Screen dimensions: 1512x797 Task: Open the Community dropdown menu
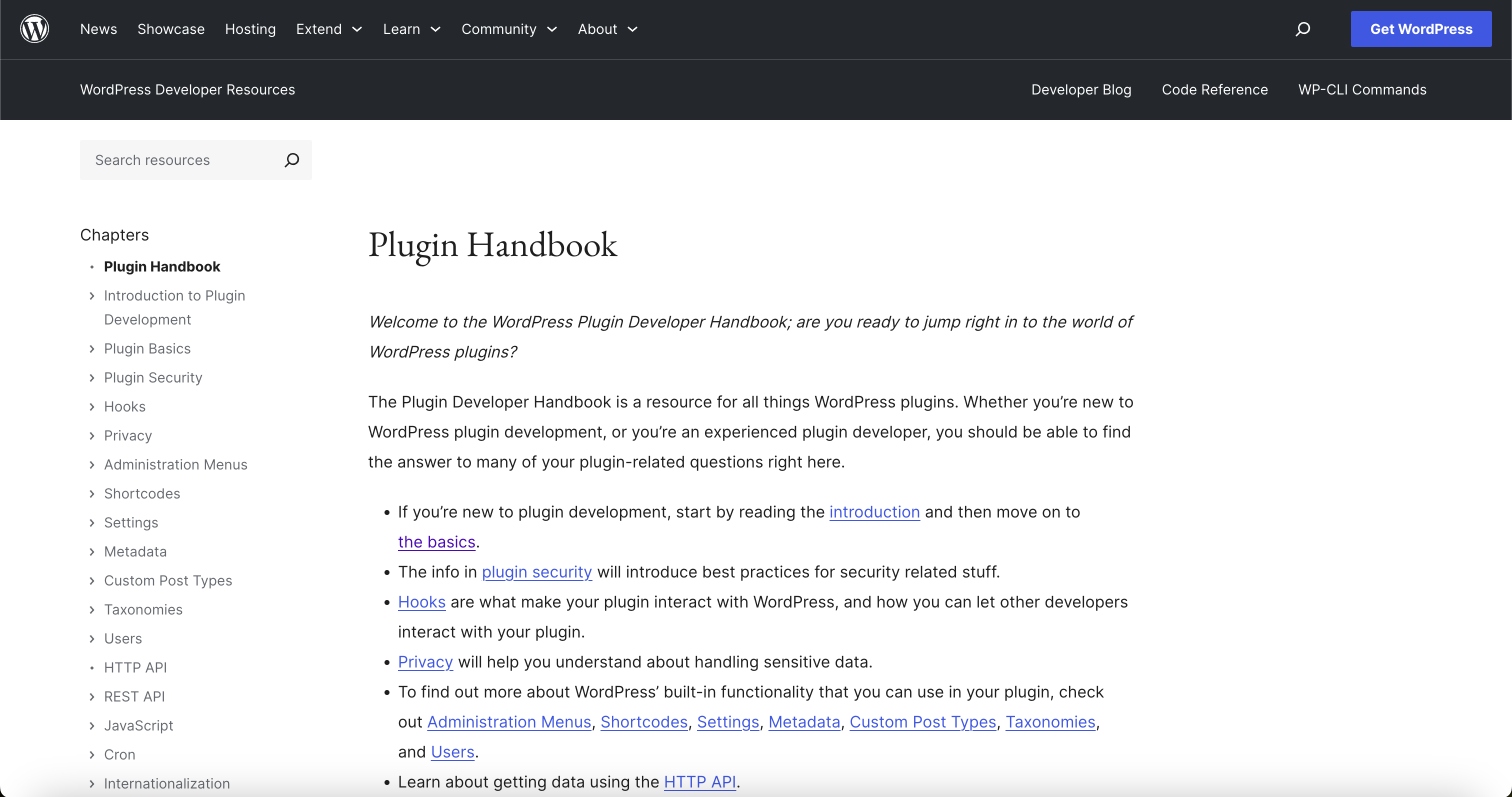pyautogui.click(x=508, y=29)
